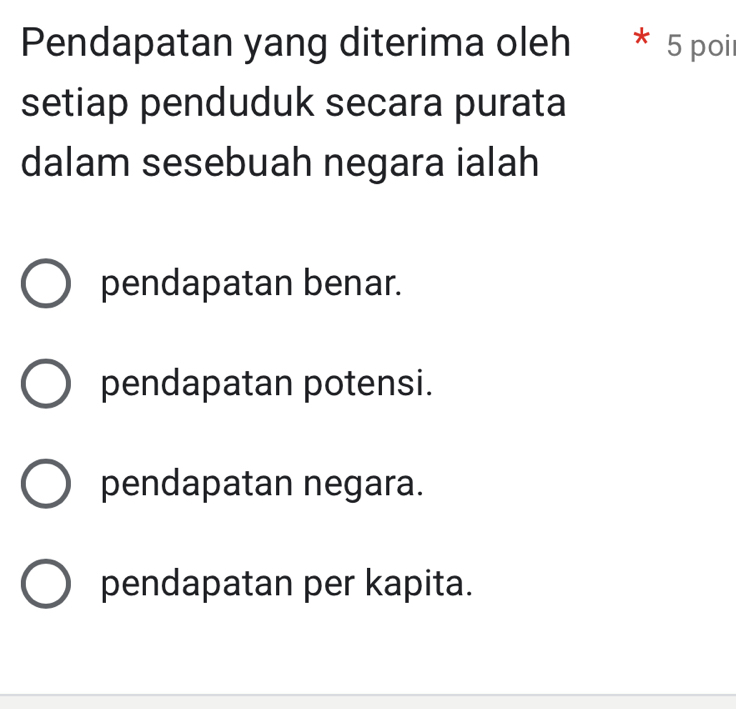Click the question line 'setiap penduduk secara purata'

tap(293, 103)
